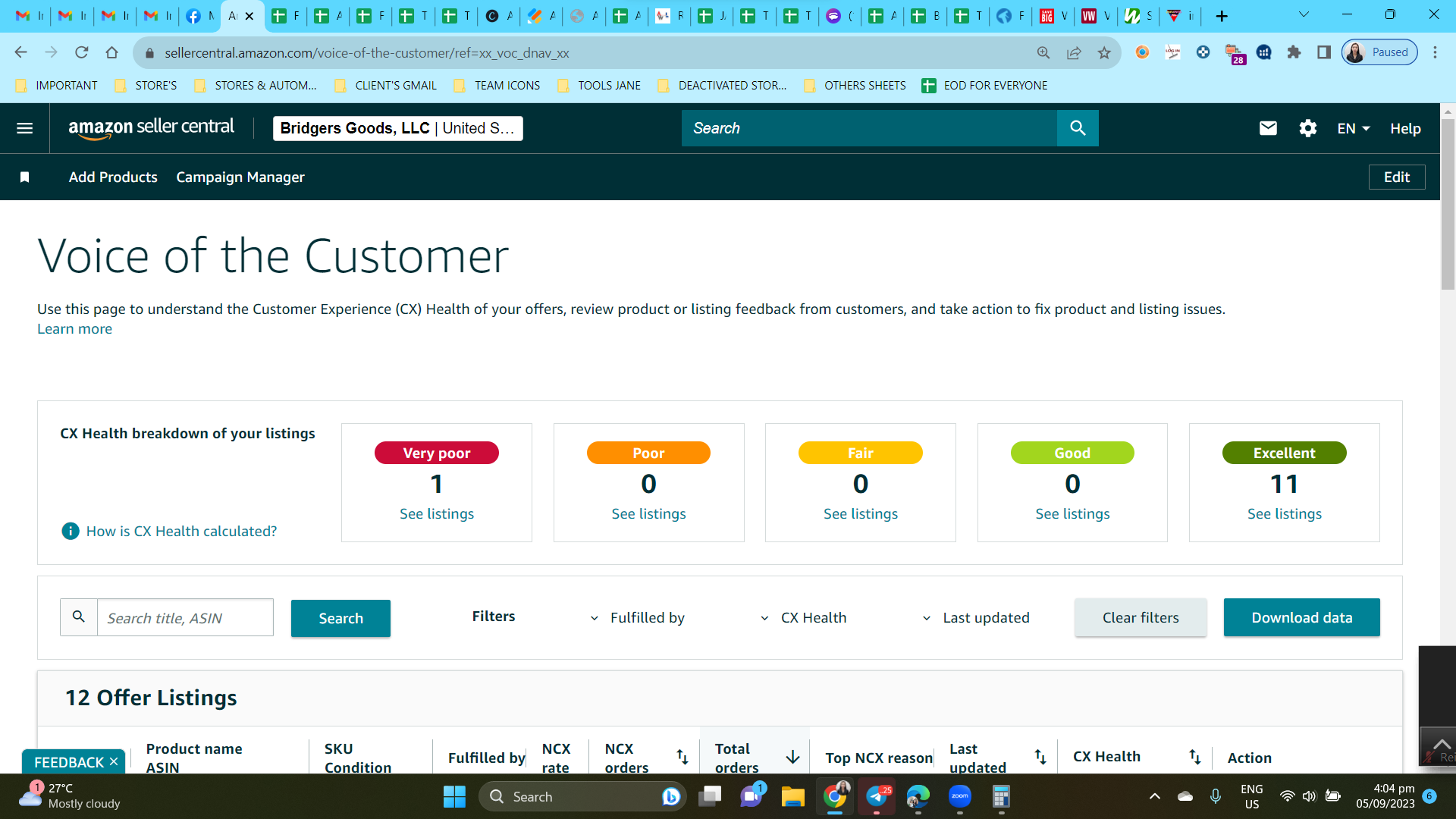1456x819 pixels.
Task: Sort by Last updated column arrows
Action: pyautogui.click(x=1040, y=757)
